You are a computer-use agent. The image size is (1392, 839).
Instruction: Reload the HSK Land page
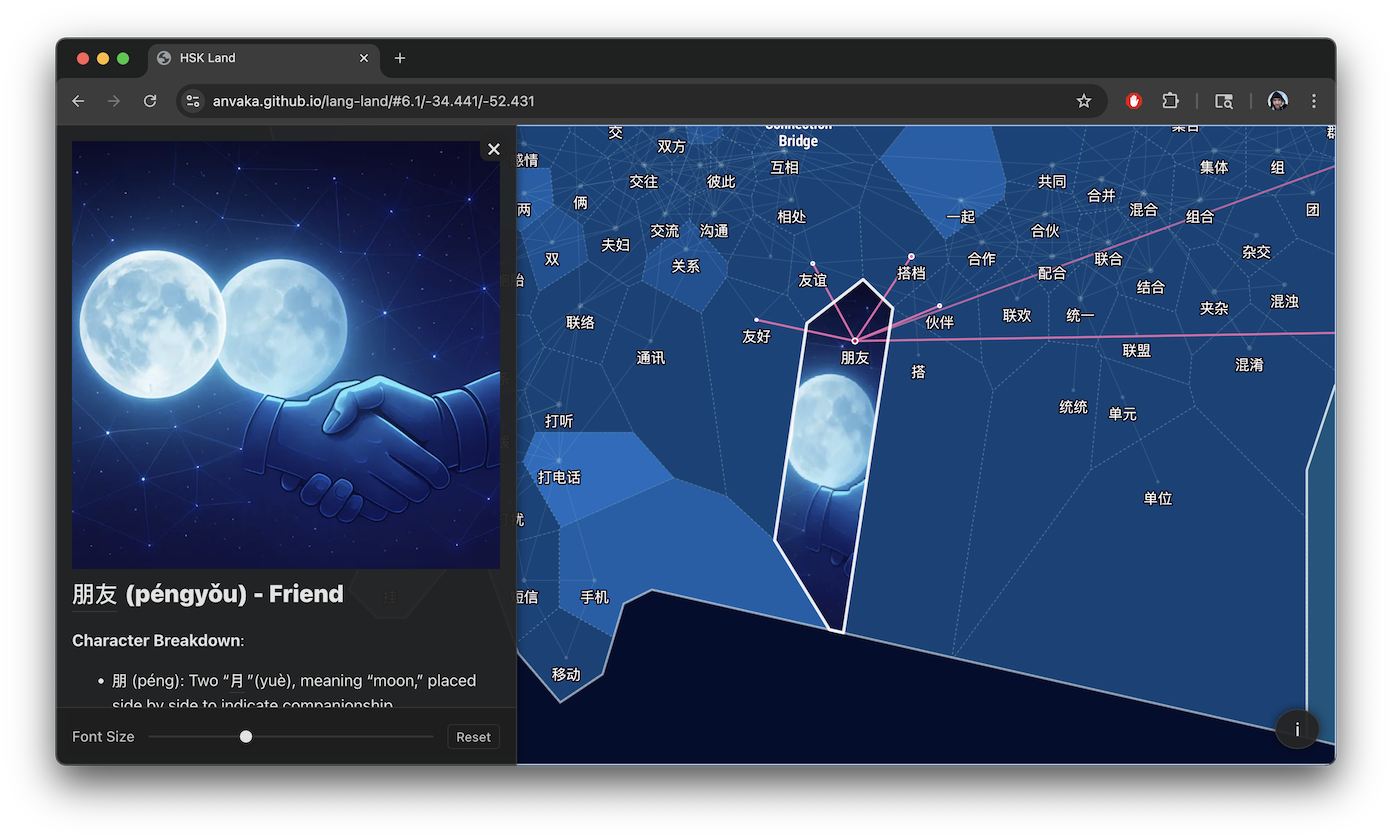(x=150, y=101)
